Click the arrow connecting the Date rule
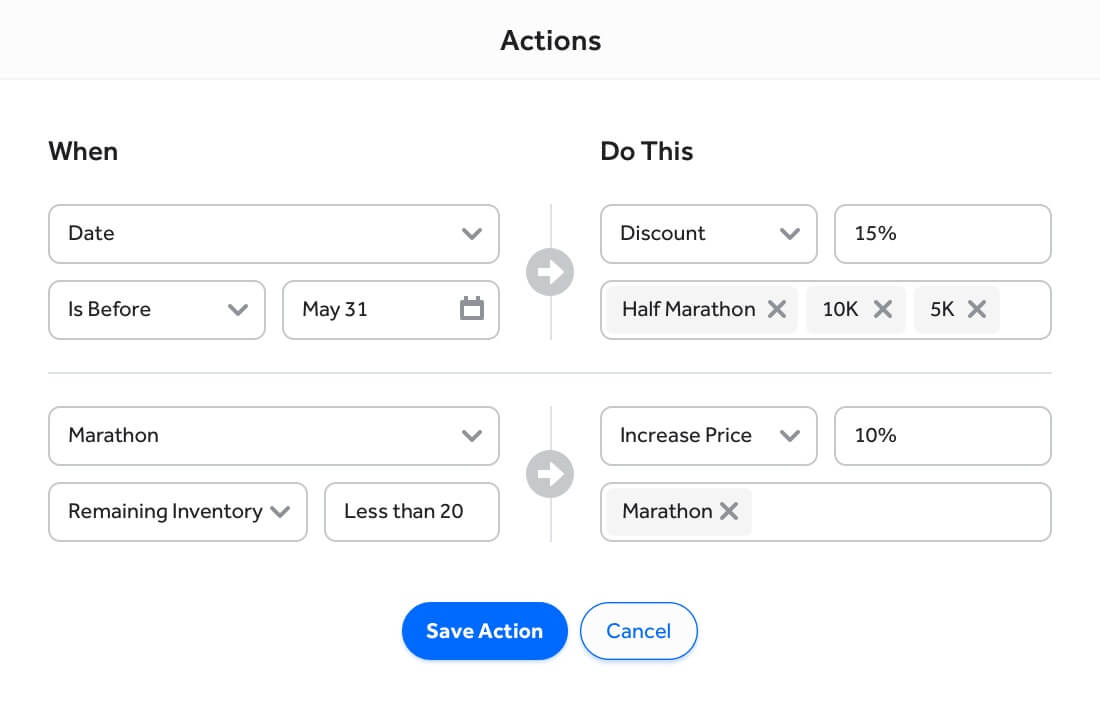Image resolution: width=1100 pixels, height=708 pixels. coord(550,272)
